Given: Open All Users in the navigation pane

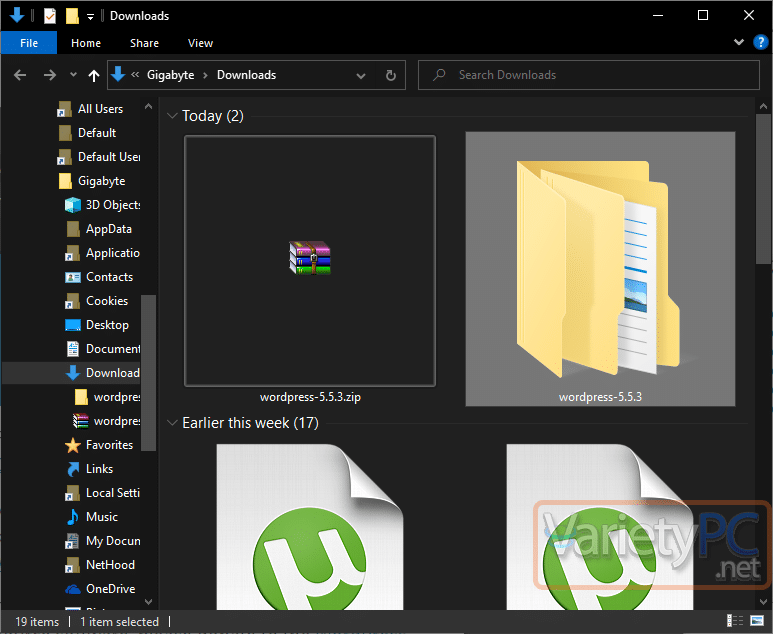Looking at the screenshot, I should pyautogui.click(x=100, y=109).
